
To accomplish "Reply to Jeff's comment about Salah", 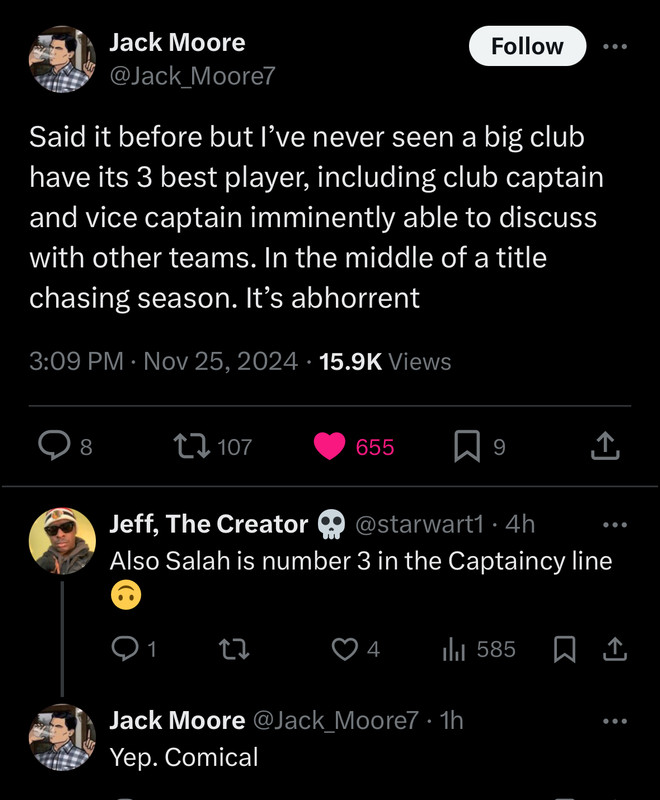I will coord(125,649).
